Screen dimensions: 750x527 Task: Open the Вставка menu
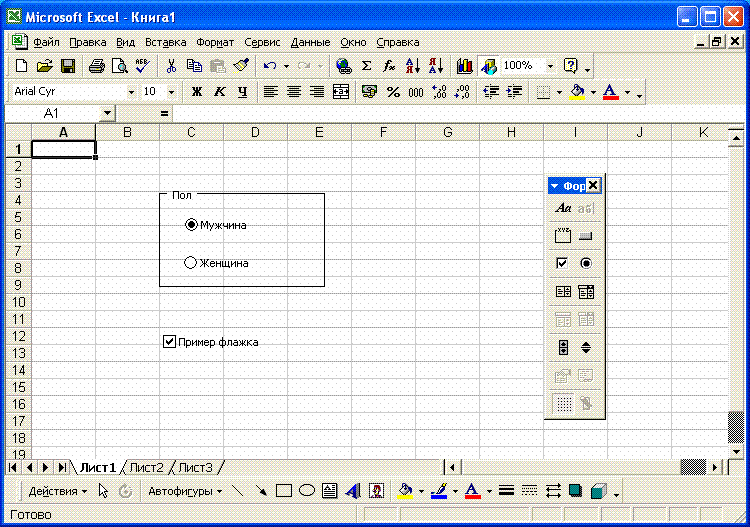pos(165,42)
